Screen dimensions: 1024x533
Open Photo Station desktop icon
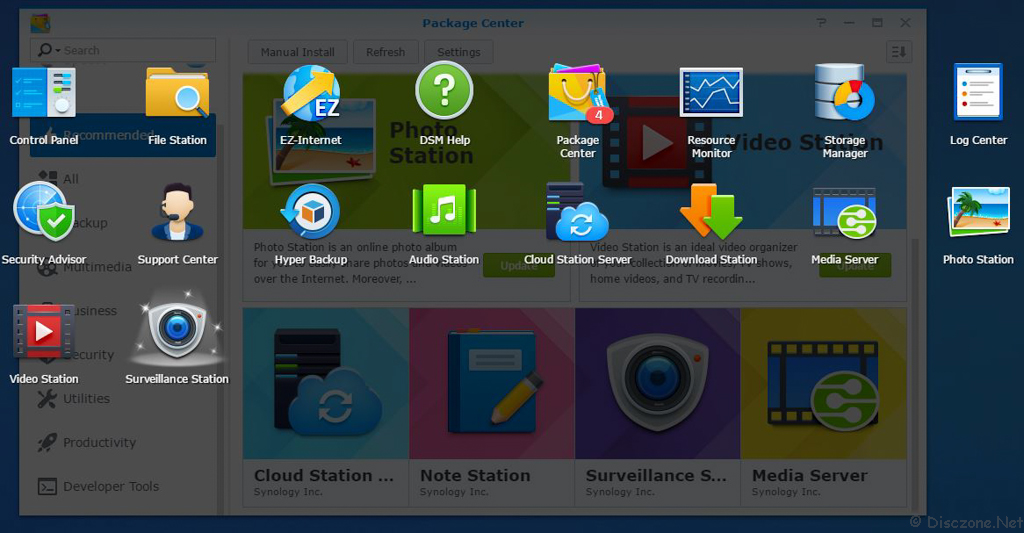(x=978, y=212)
